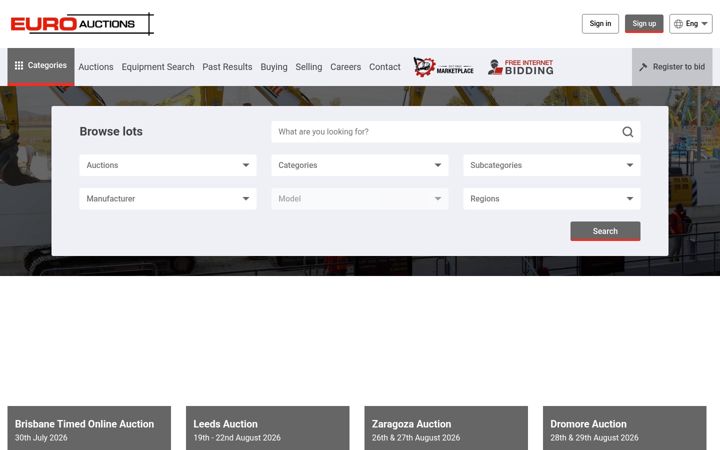Click the 'What are you looking for?' field
The width and height of the screenshot is (720, 450).
456,132
